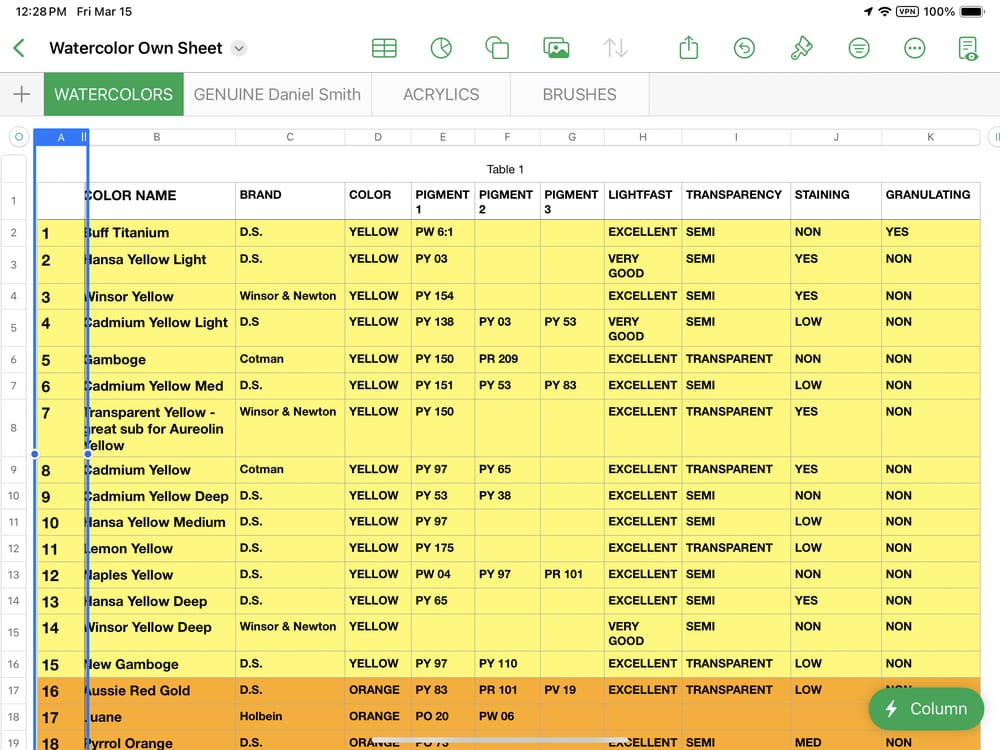The width and height of the screenshot is (1000, 750).
Task: Select the Lemon Yellow cell
Action: 161,548
